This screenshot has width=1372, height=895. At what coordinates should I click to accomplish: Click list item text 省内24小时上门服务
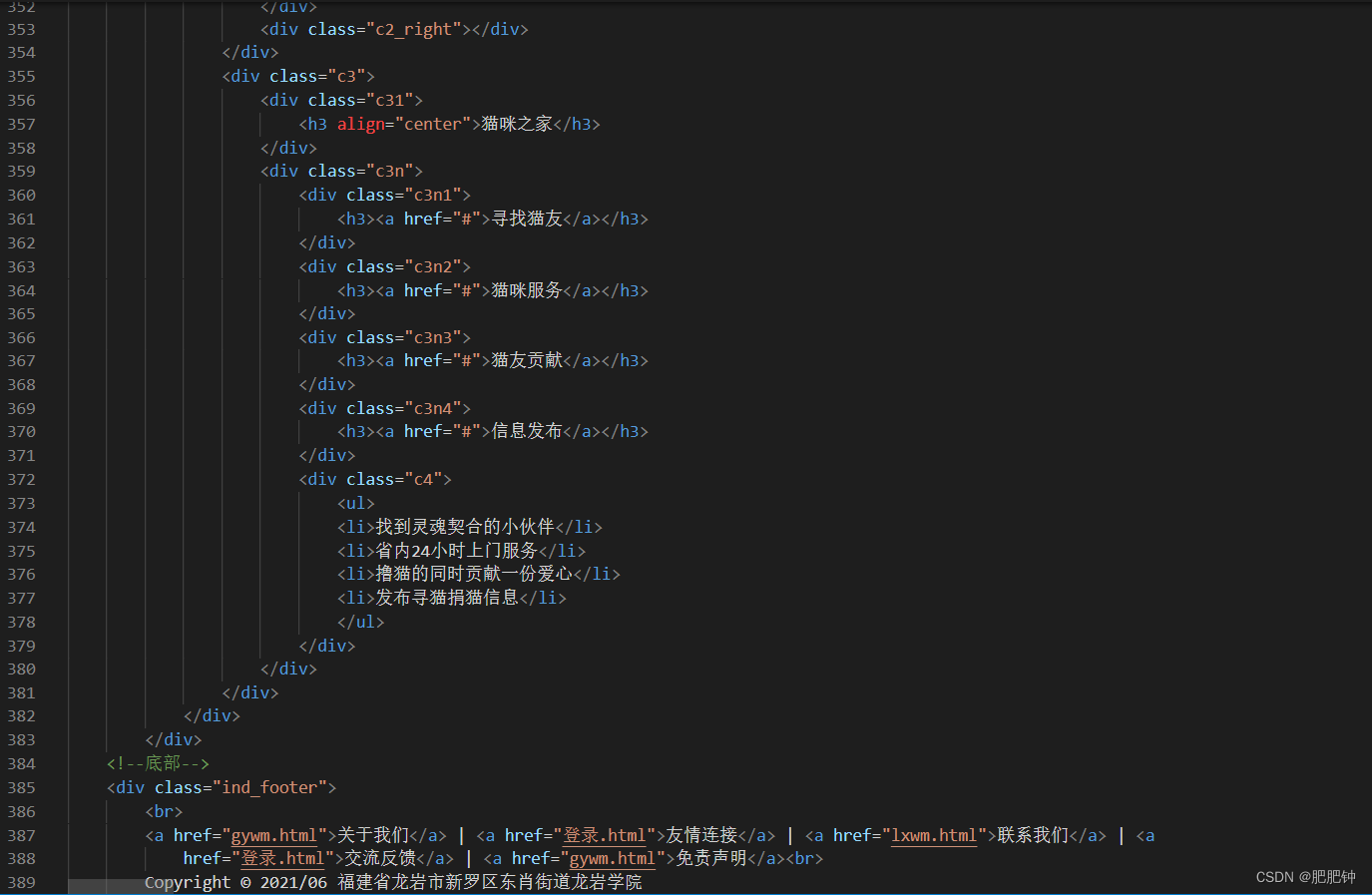457,551
